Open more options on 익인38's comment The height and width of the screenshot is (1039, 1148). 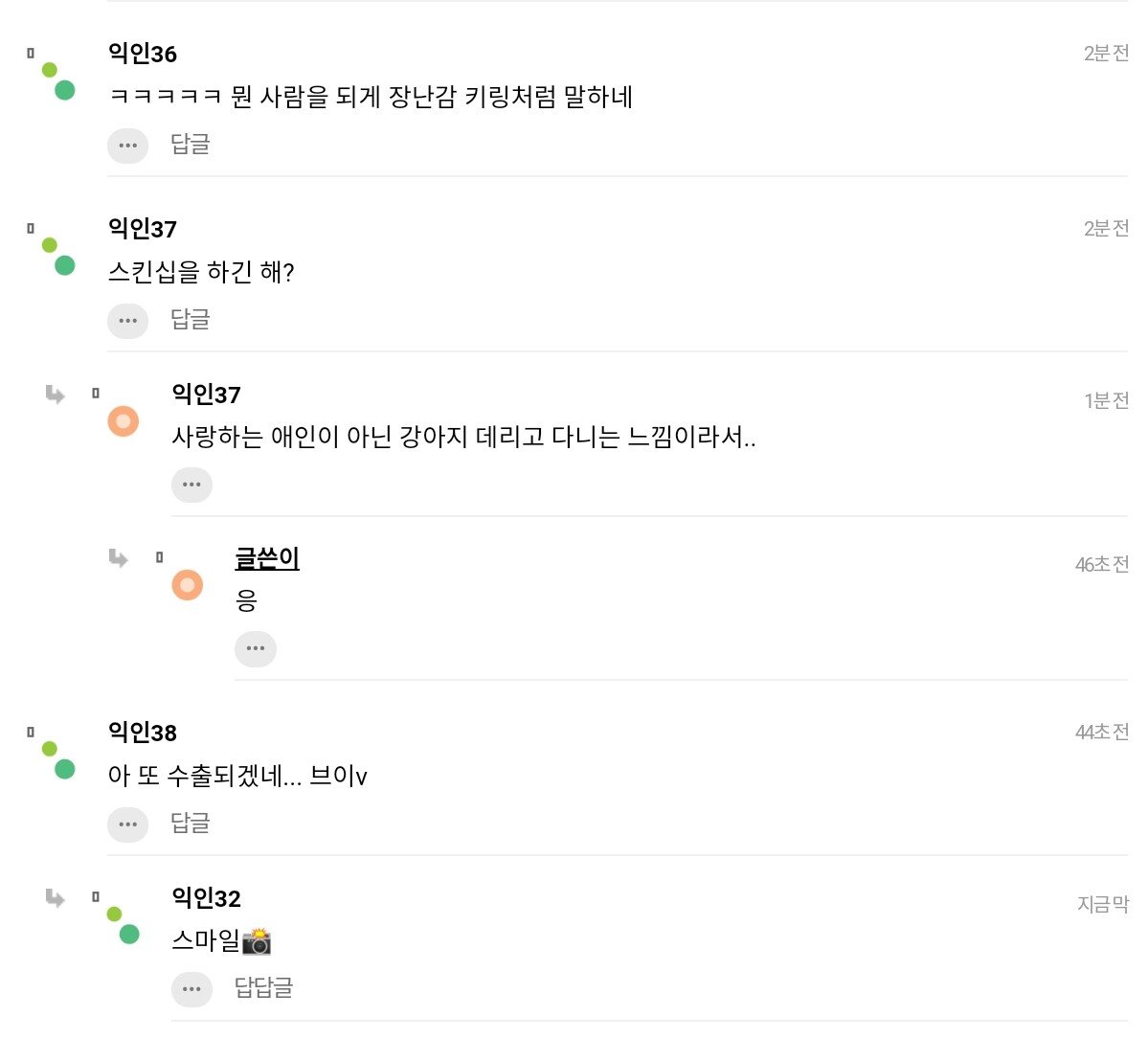(127, 824)
